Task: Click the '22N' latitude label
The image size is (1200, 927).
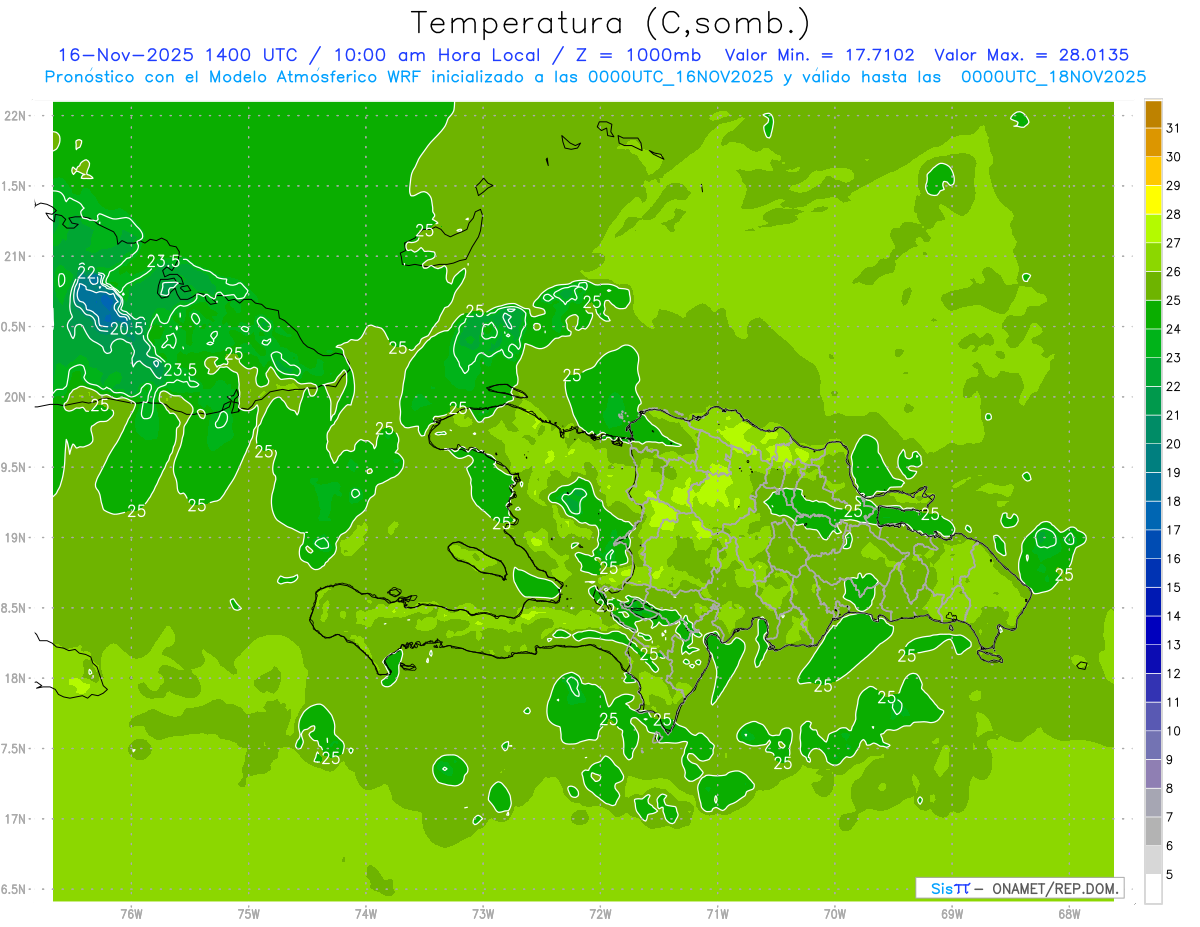Action: [16, 116]
